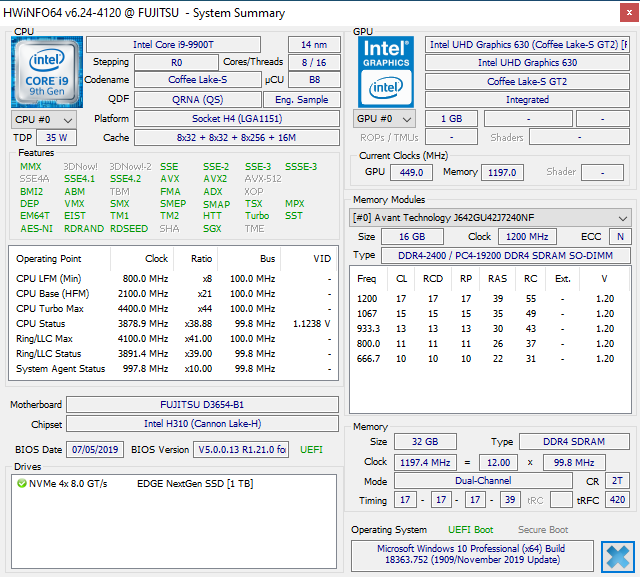Click the Socket H4 (LGA1151) platform field

pos(237,119)
